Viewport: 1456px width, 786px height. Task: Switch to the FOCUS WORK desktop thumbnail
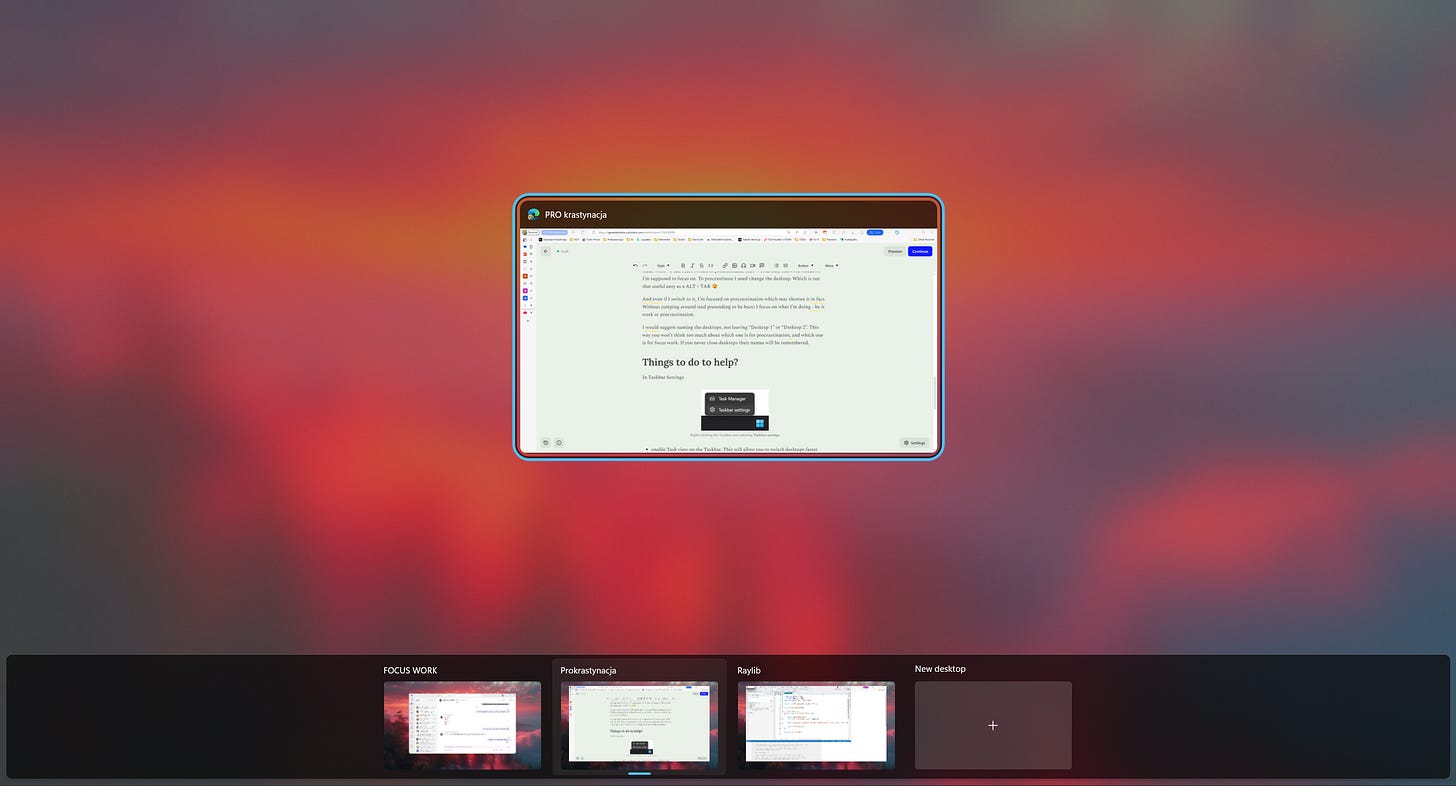pyautogui.click(x=462, y=725)
